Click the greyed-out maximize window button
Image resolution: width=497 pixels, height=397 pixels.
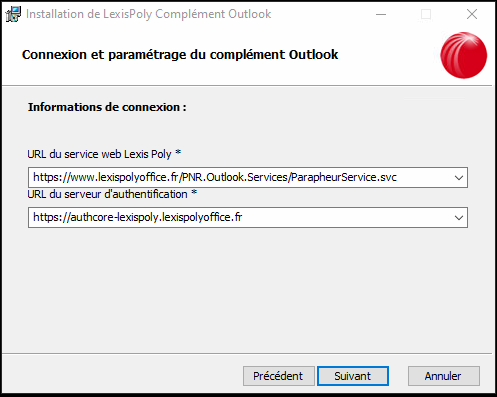point(426,14)
